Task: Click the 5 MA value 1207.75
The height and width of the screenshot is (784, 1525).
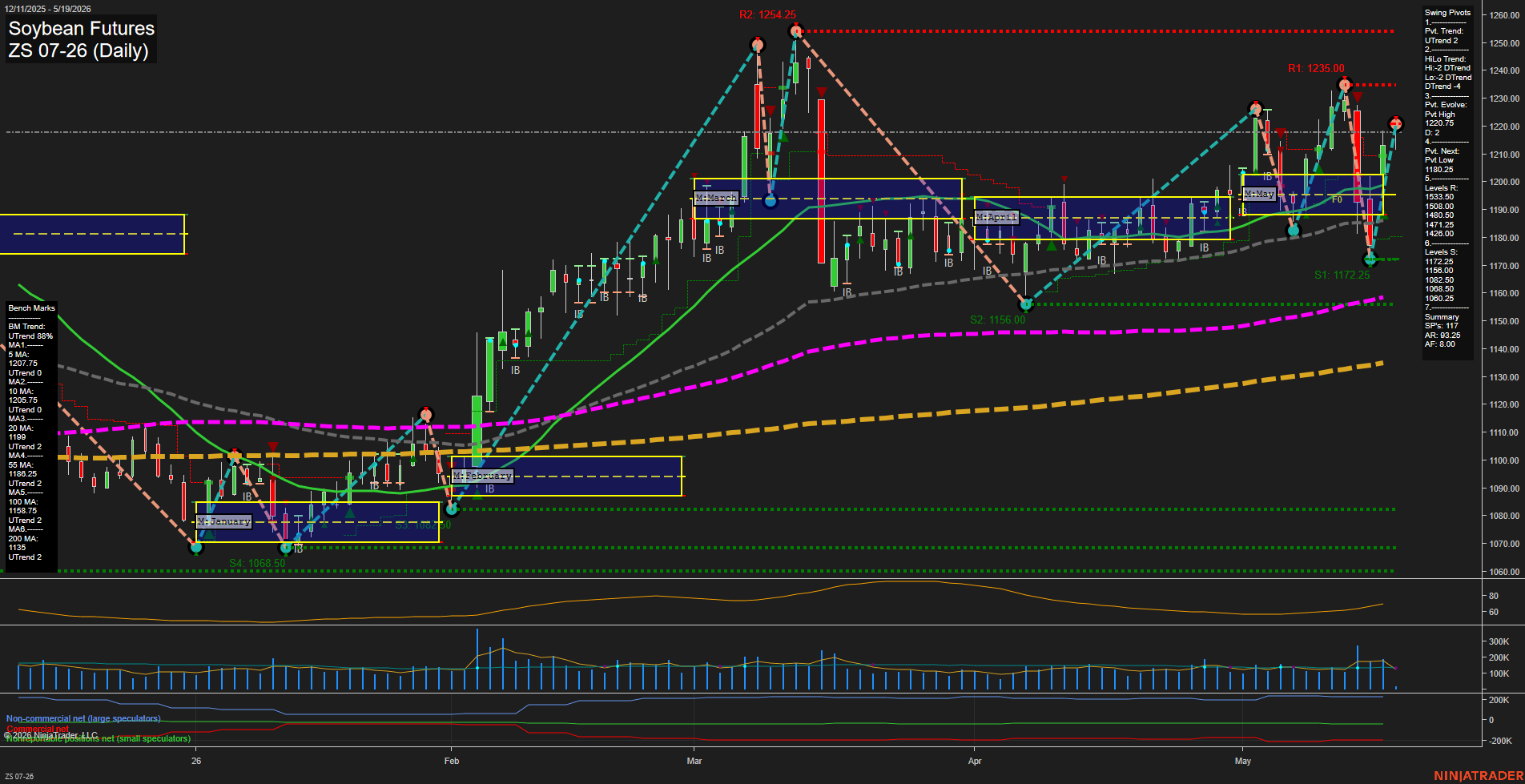Action: click(22, 364)
